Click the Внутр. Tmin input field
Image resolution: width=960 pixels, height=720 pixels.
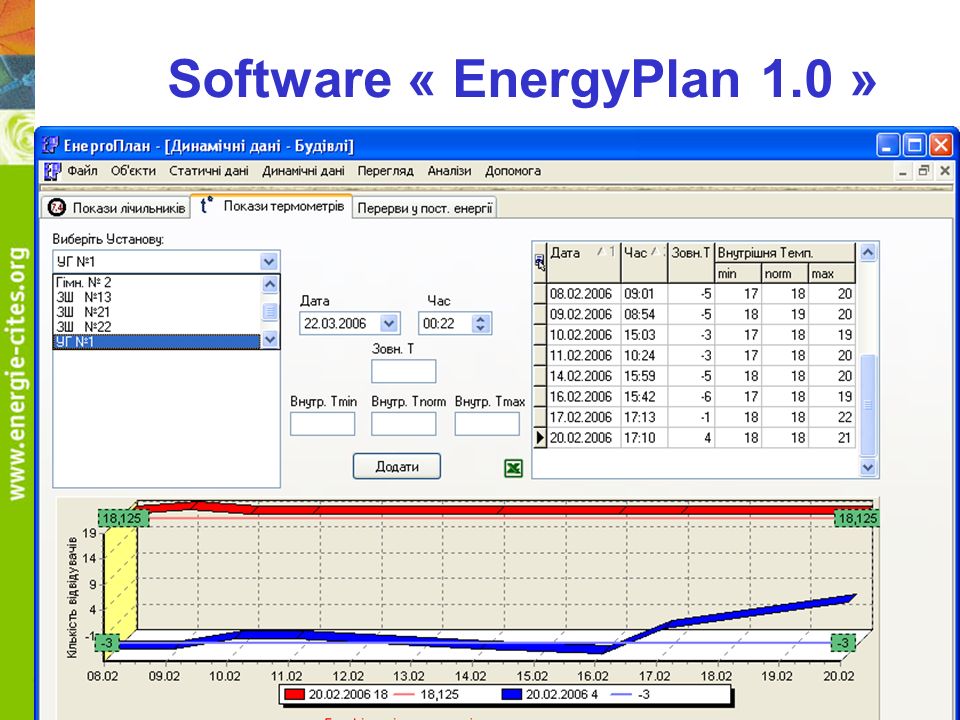click(x=322, y=424)
